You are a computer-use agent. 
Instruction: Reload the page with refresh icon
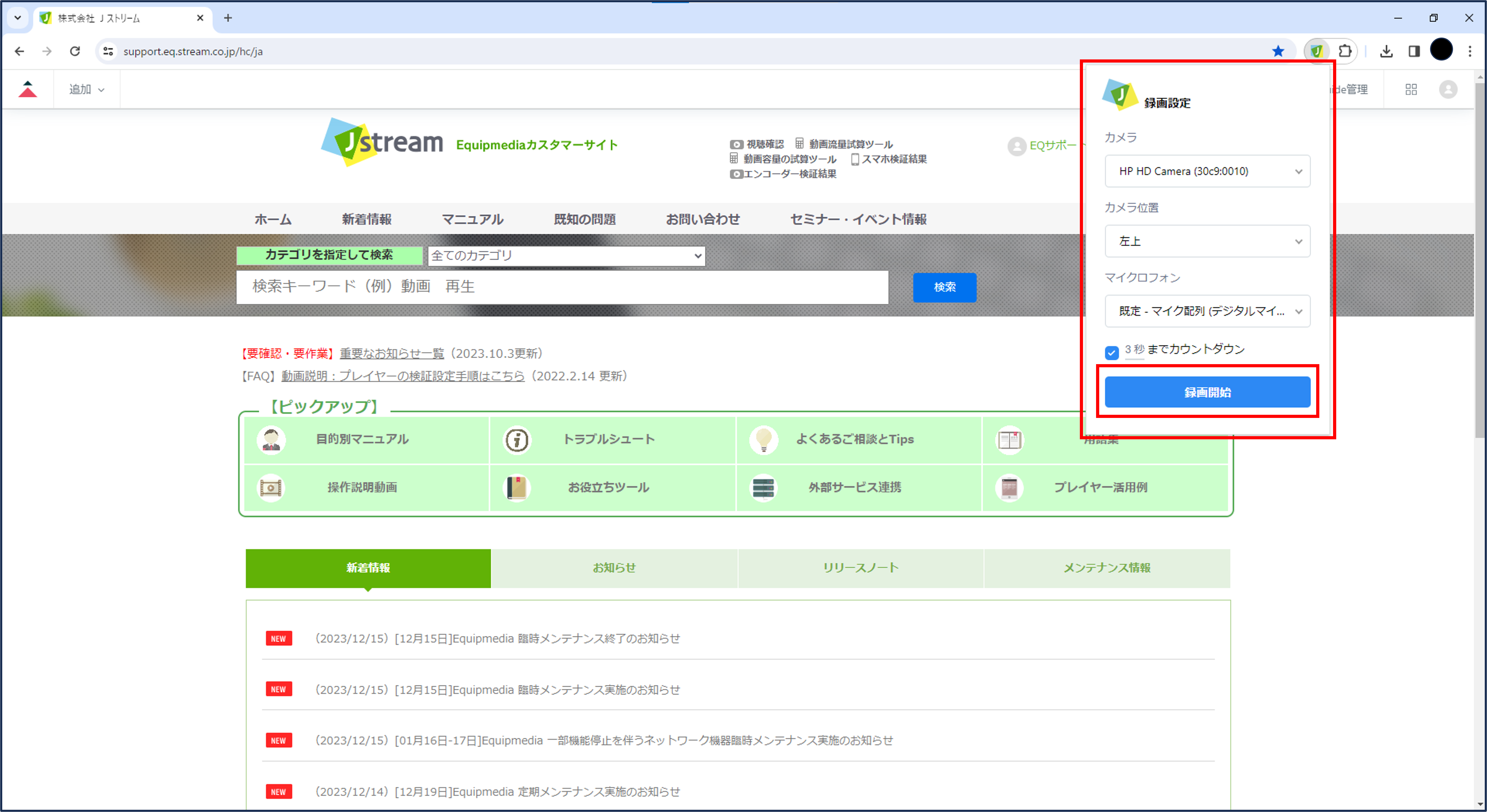[75, 51]
